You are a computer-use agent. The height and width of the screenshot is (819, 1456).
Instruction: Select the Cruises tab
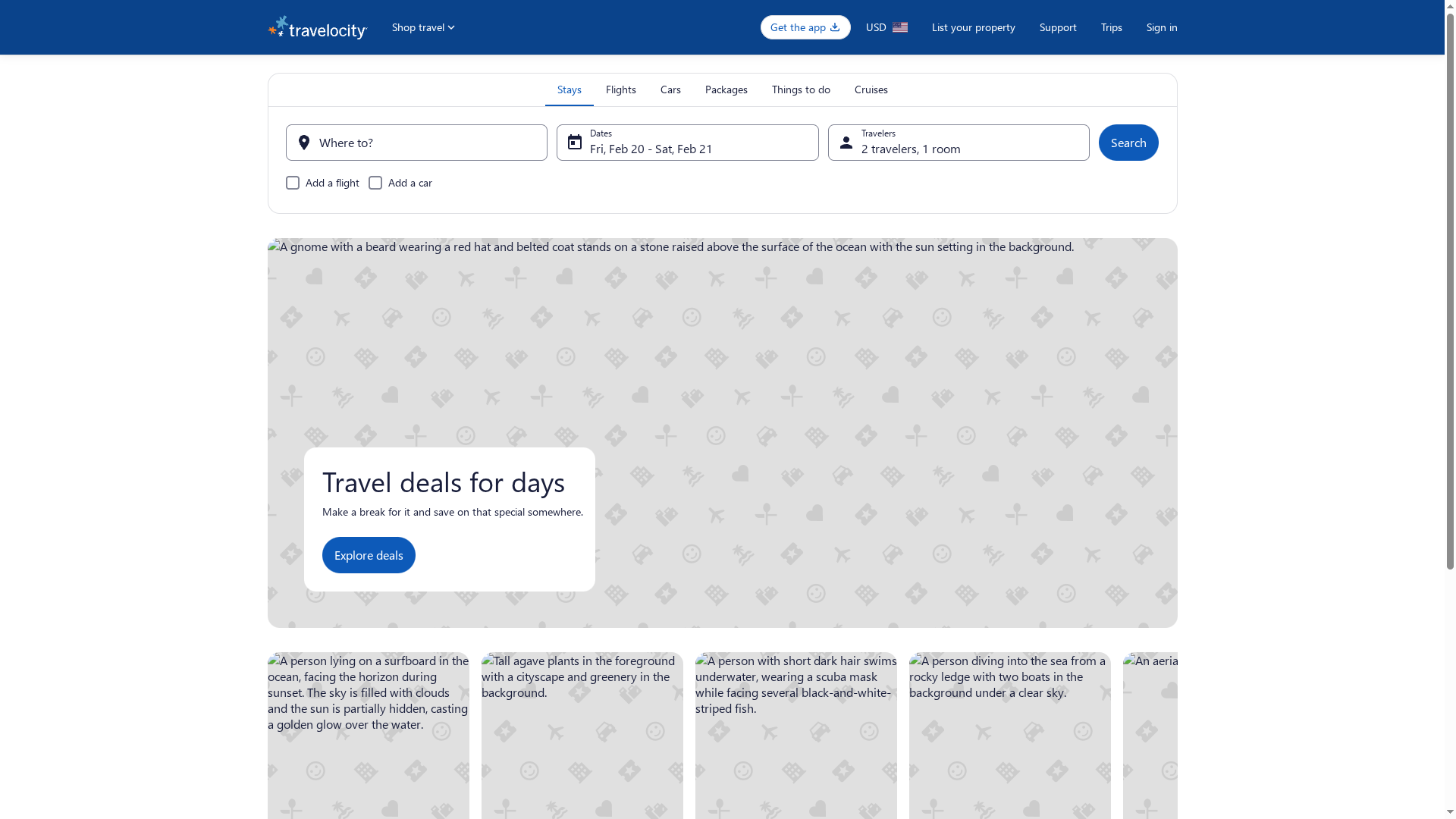pyautogui.click(x=871, y=89)
